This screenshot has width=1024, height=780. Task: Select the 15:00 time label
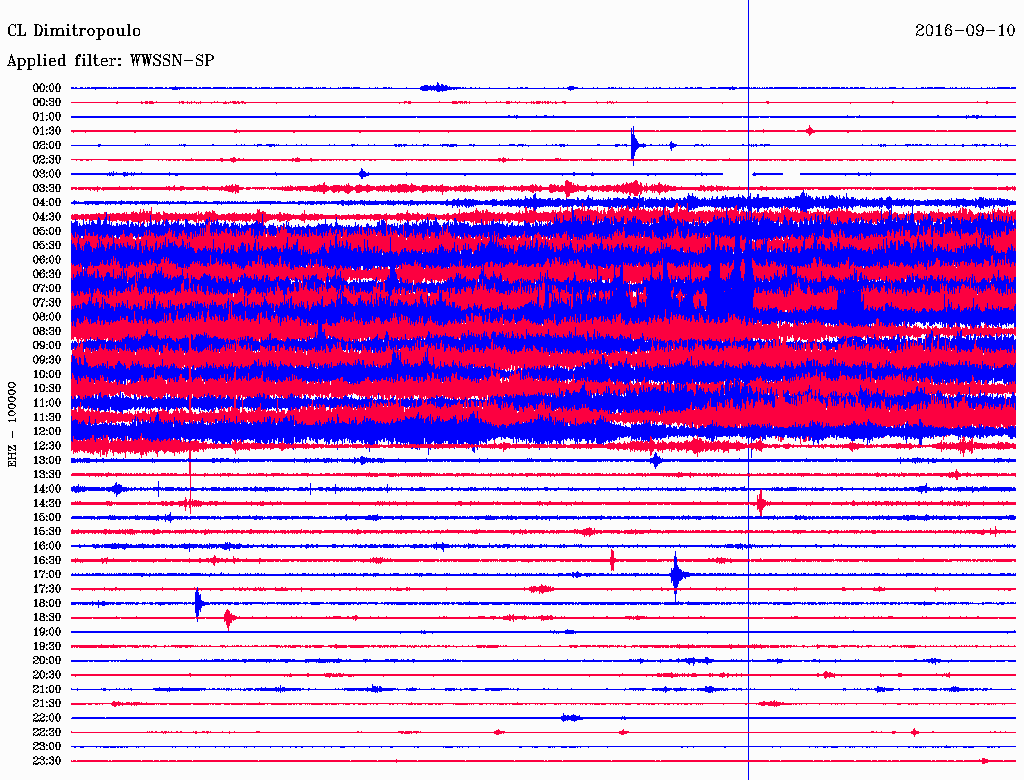[47, 517]
